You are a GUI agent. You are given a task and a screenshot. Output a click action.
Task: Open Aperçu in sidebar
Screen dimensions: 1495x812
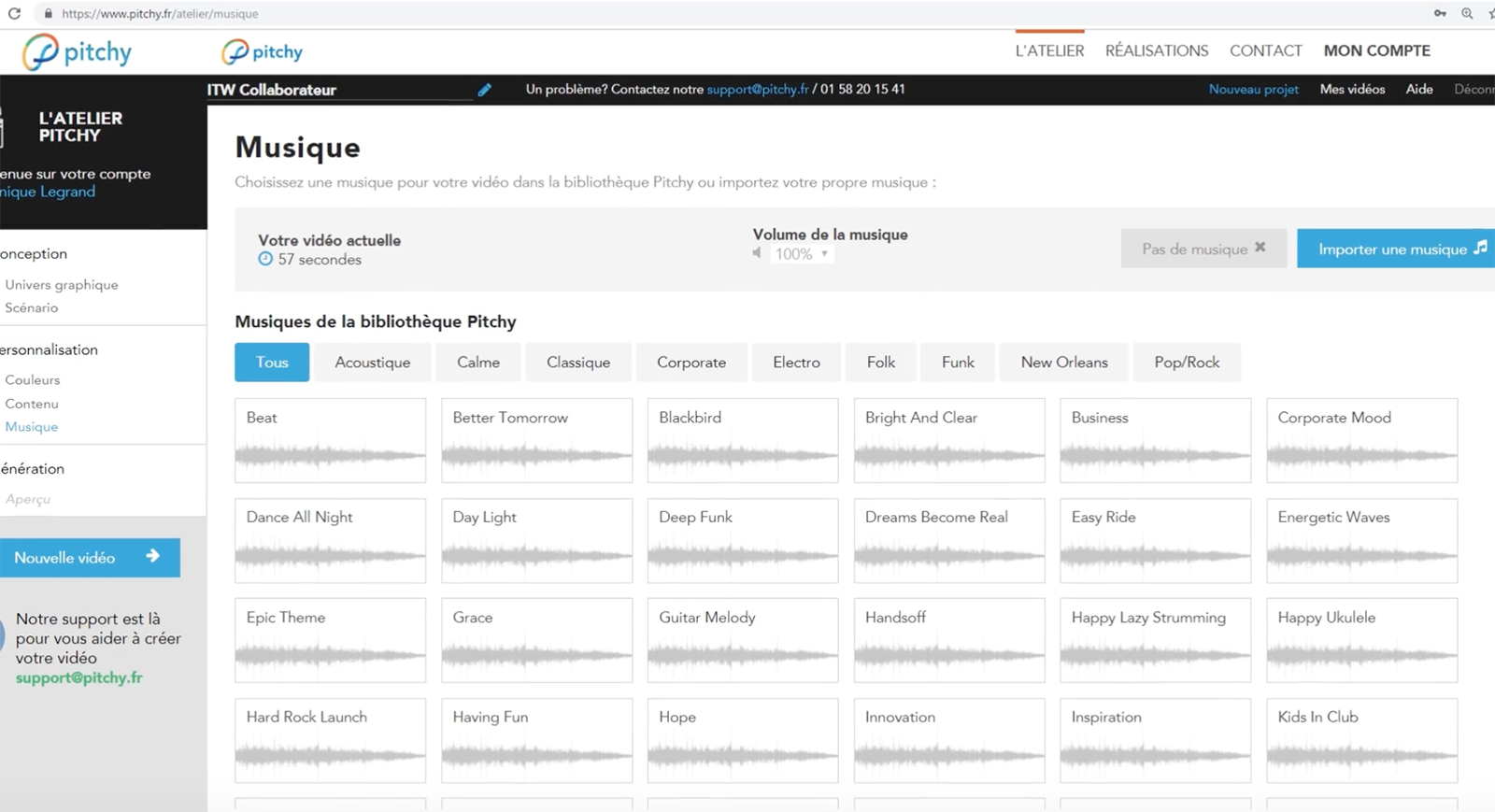coord(28,499)
